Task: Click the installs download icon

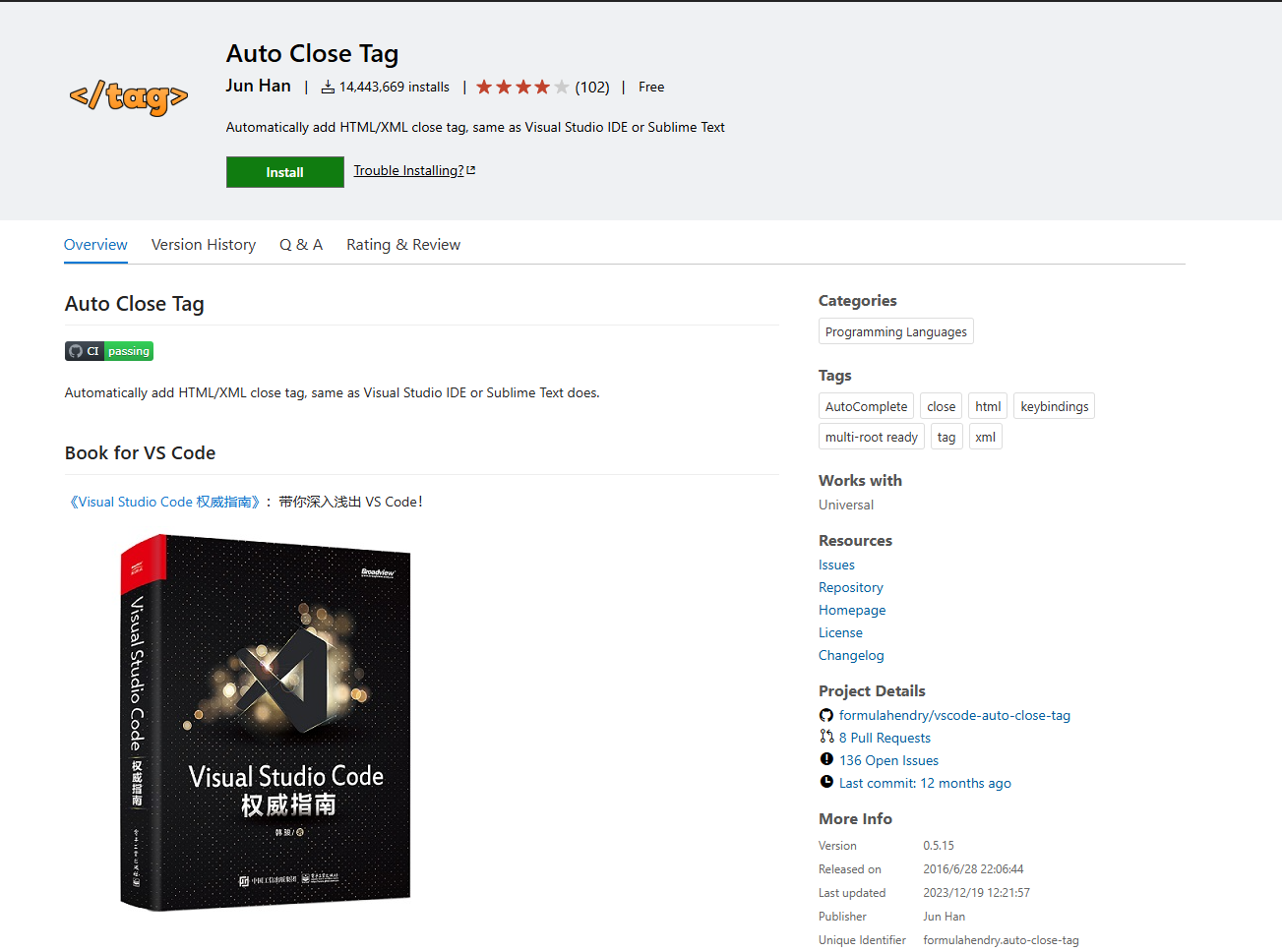Action: tap(328, 88)
